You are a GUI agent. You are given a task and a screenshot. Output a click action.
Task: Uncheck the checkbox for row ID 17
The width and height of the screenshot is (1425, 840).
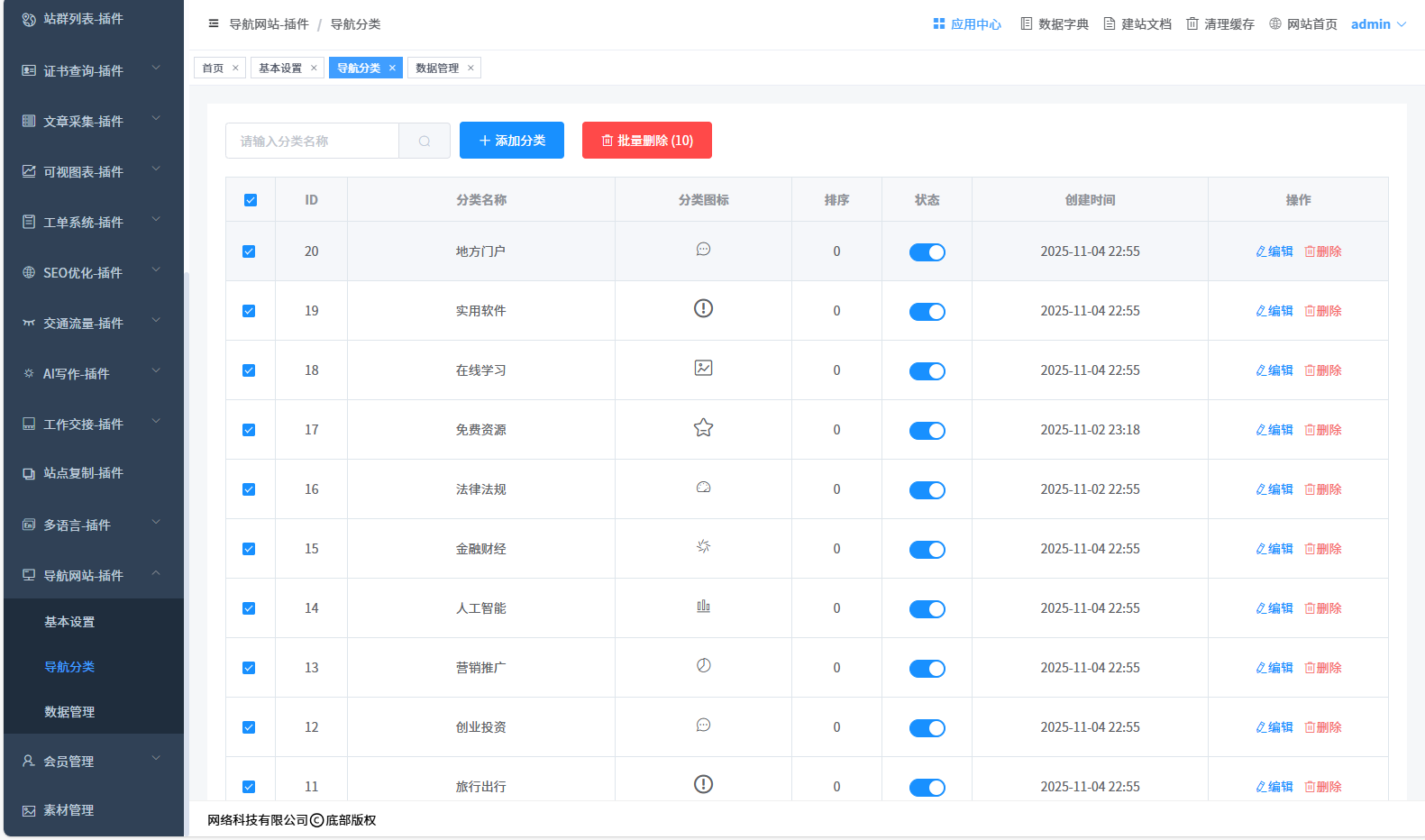click(x=249, y=430)
